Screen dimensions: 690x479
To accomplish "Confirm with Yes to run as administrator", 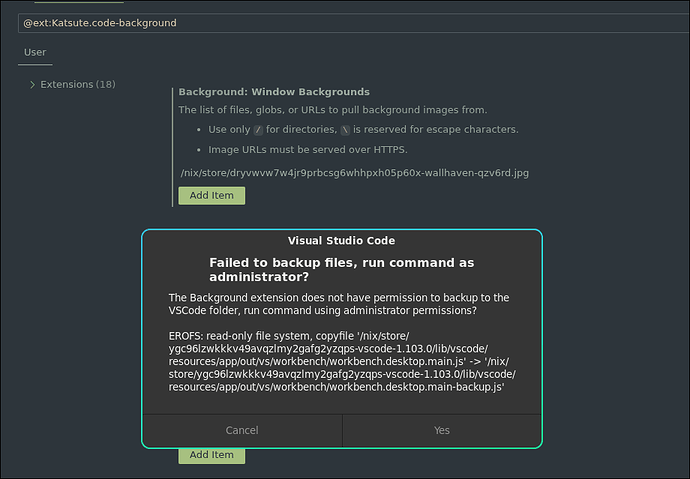I will [442, 430].
